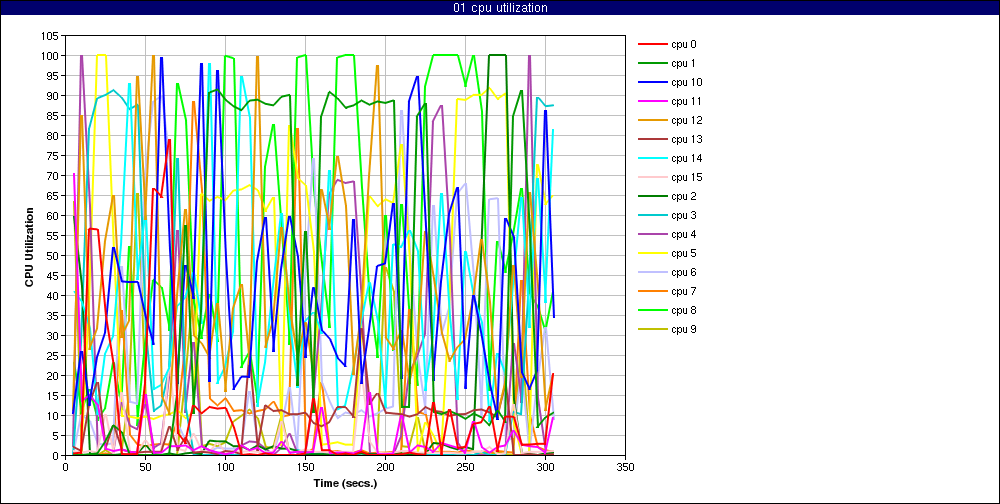The width and height of the screenshot is (1000, 504).
Task: Select the "cpu 2" legend label
Action: pos(683,196)
